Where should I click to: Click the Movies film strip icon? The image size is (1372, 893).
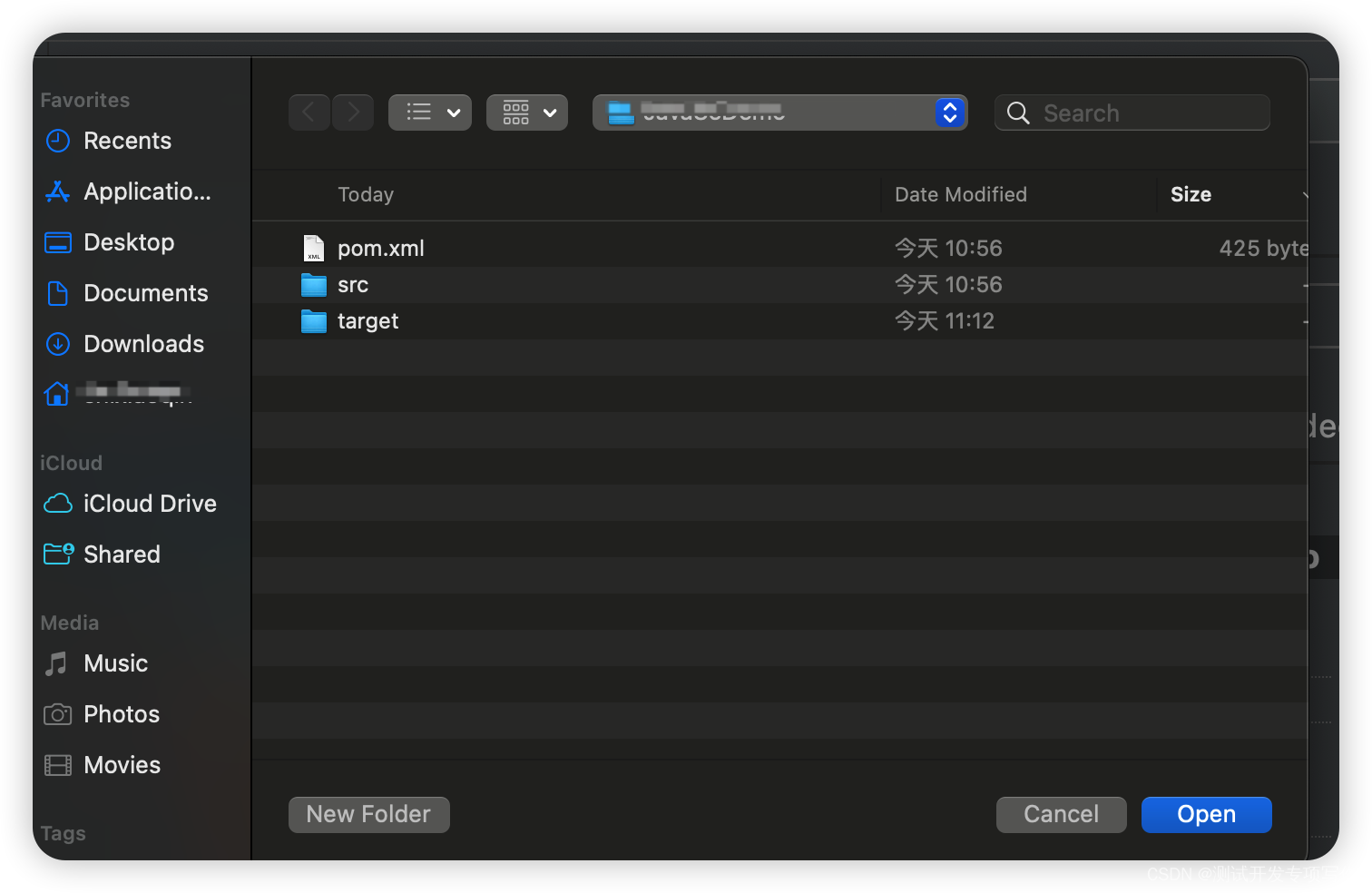58,765
